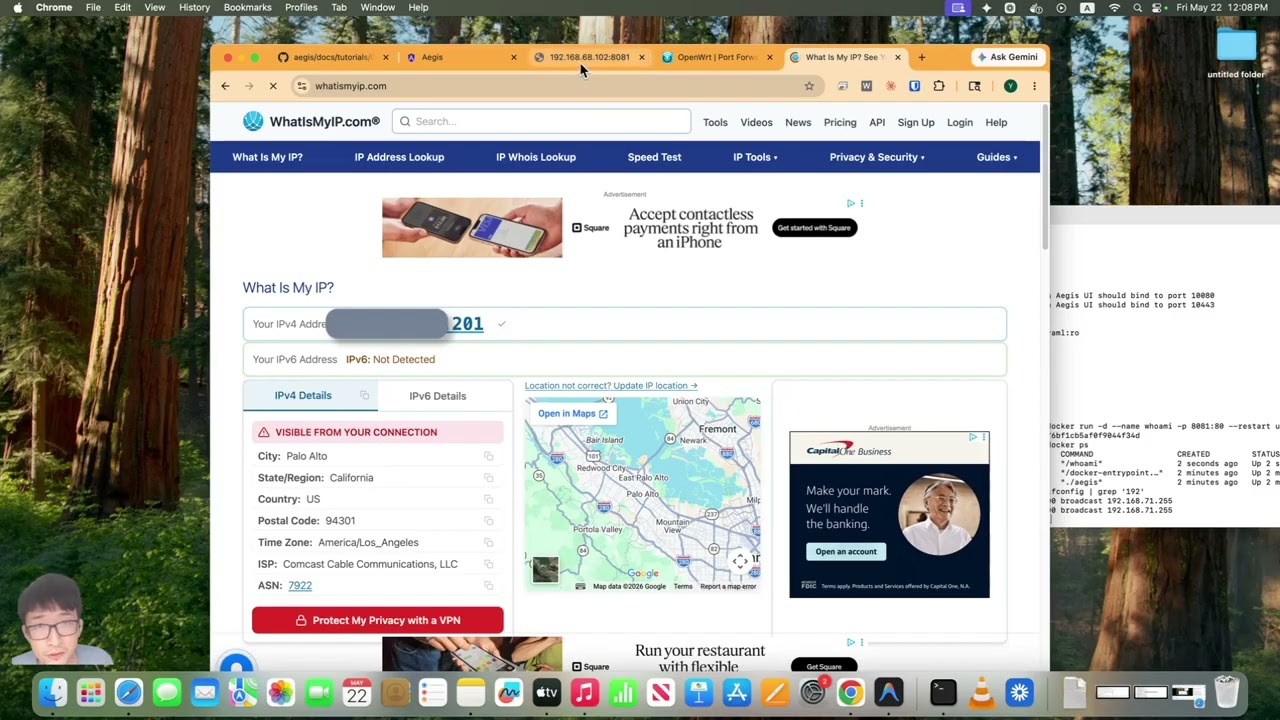Click the Login link
Screen dimensions: 1280x720
[959, 122]
